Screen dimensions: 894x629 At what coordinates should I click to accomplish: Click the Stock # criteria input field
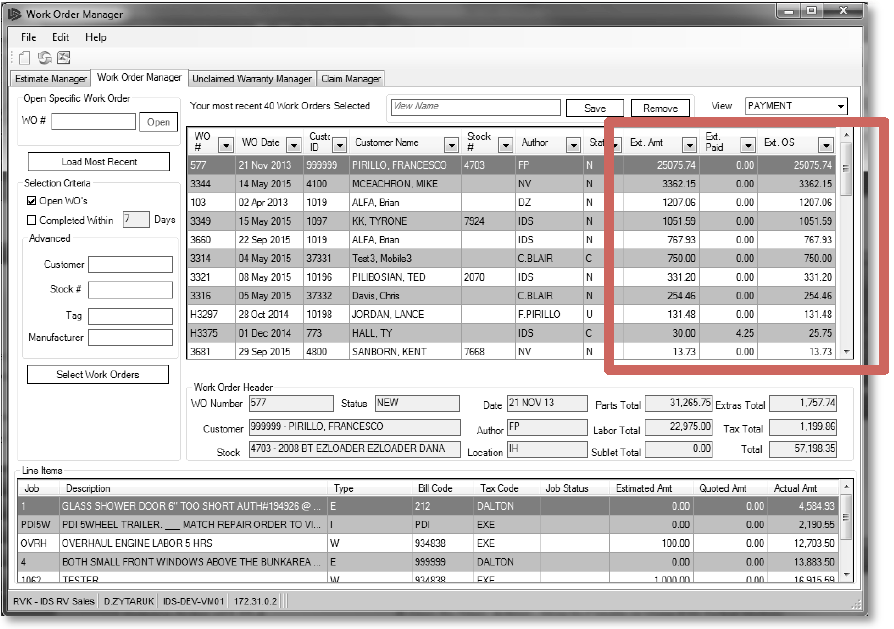click(131, 290)
